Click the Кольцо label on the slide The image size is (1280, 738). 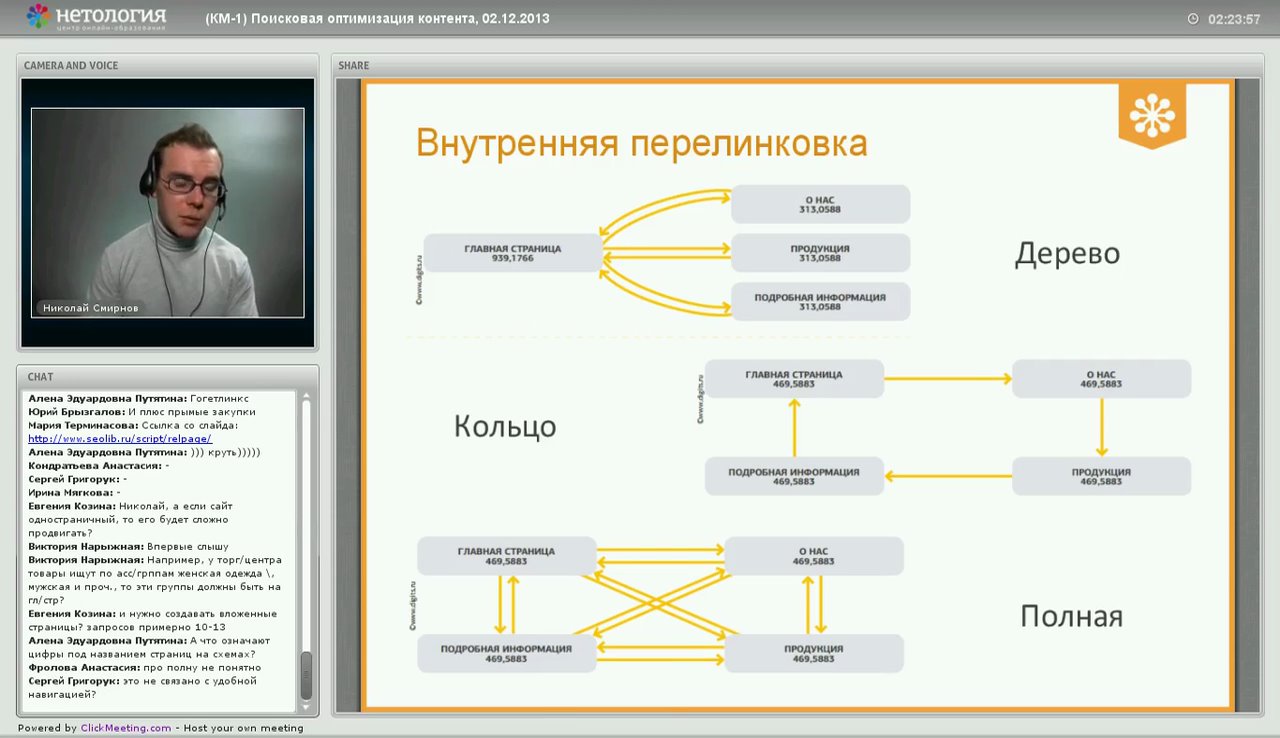(505, 426)
